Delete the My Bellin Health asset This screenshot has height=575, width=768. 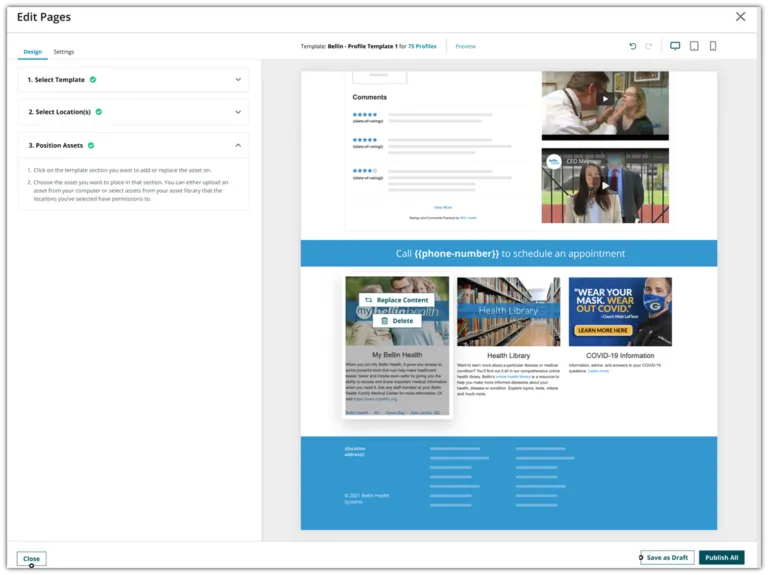pyautogui.click(x=397, y=321)
